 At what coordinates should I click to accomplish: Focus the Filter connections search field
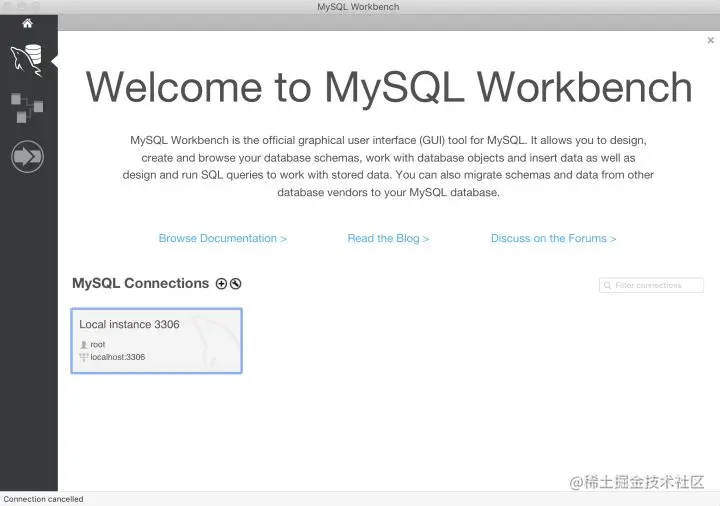[x=651, y=285]
